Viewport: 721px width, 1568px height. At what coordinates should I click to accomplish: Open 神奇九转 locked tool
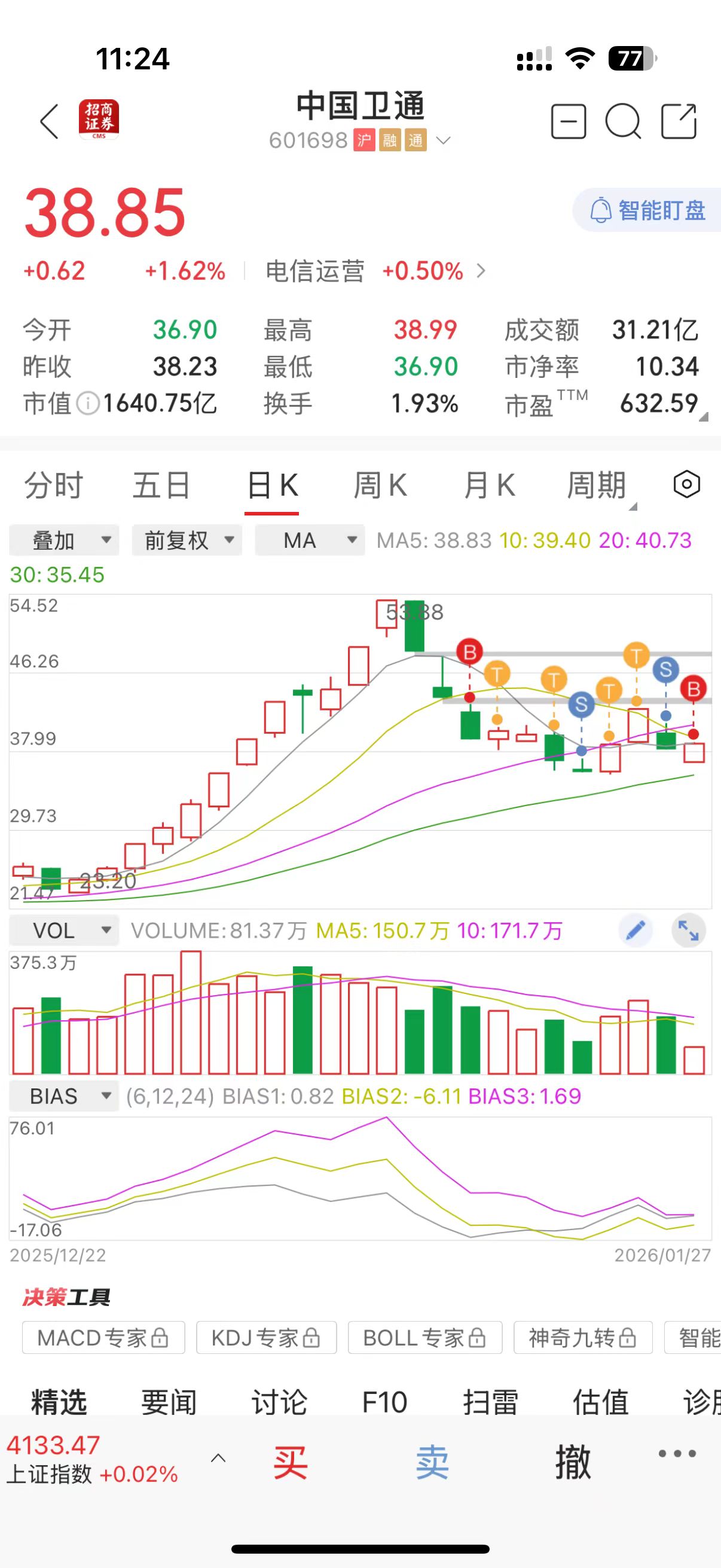(583, 1337)
